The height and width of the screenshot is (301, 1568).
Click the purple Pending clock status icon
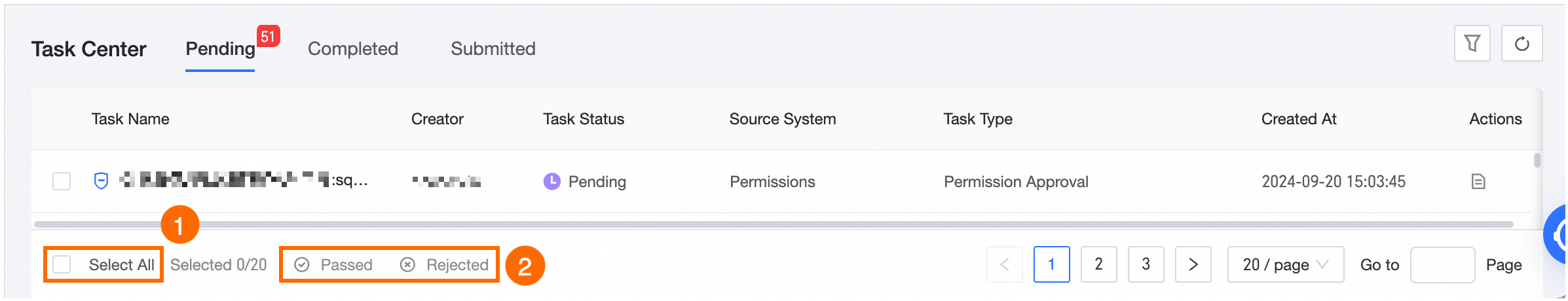point(552,181)
